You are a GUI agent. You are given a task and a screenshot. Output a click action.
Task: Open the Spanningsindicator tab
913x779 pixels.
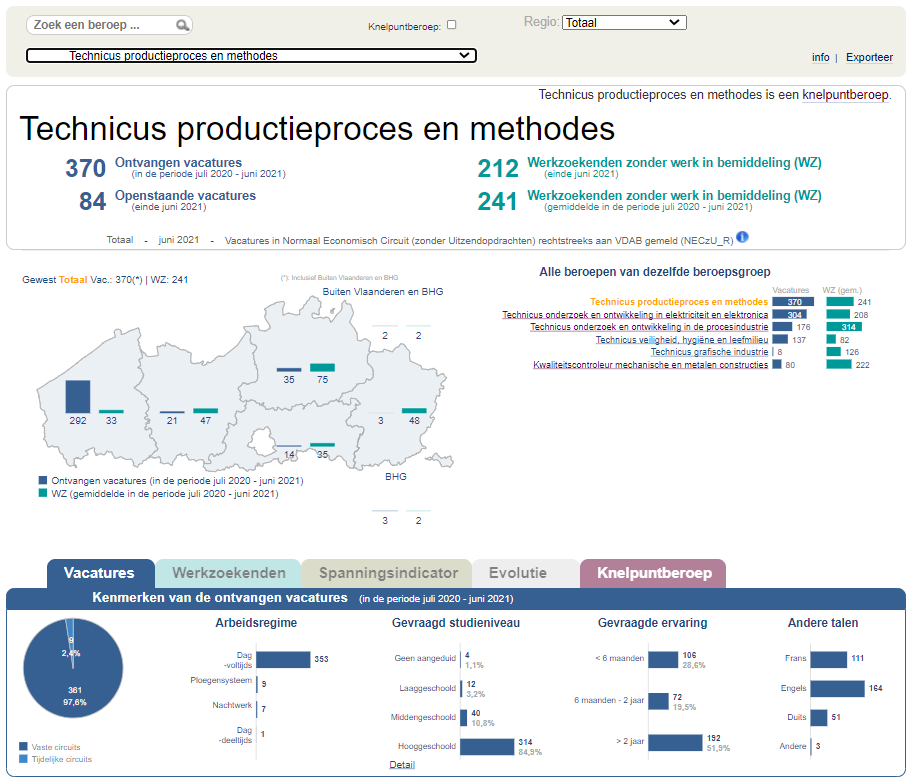[386, 573]
